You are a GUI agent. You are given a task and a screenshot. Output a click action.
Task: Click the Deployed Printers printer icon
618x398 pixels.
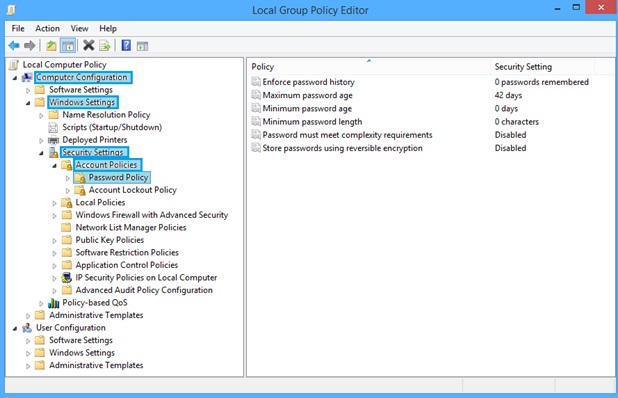point(53,140)
